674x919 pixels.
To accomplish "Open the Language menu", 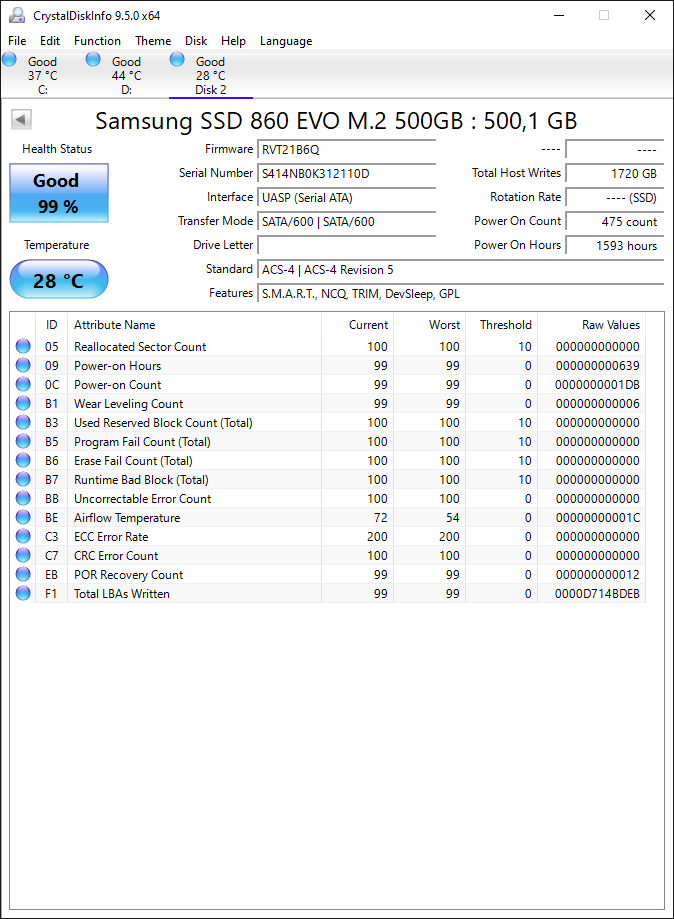I will click(x=286, y=41).
